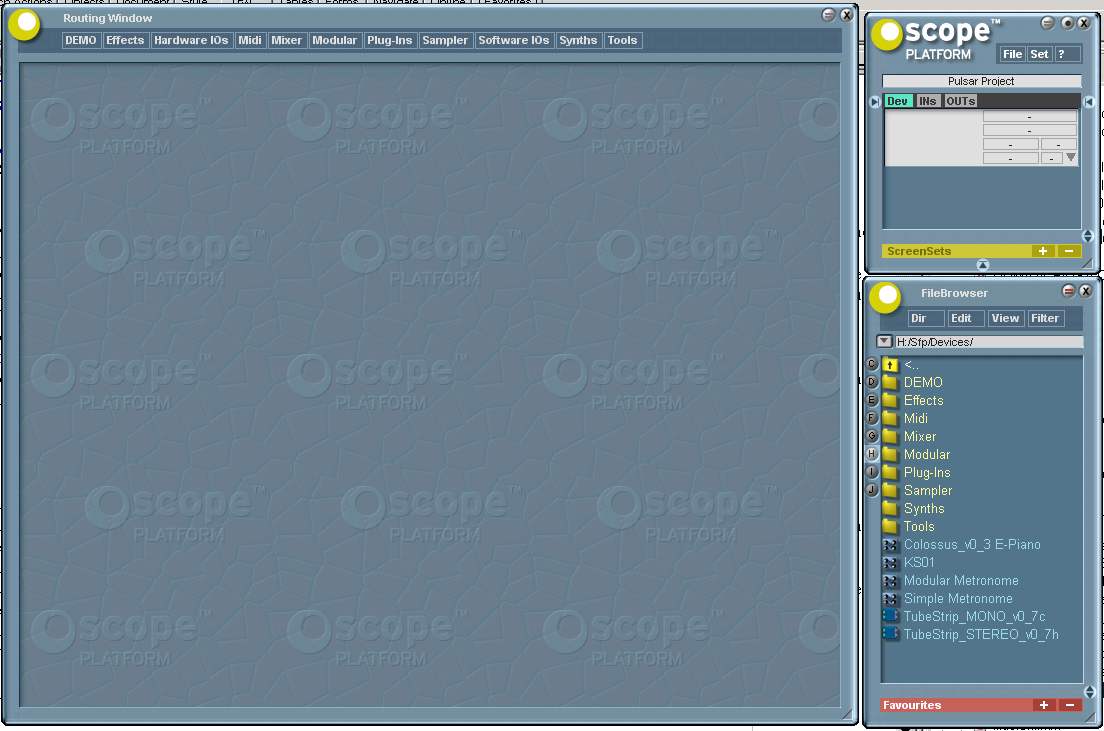Select the Colossus_v0_3 E-Piano device icon
Image resolution: width=1104 pixels, height=731 pixels.
pos(890,545)
